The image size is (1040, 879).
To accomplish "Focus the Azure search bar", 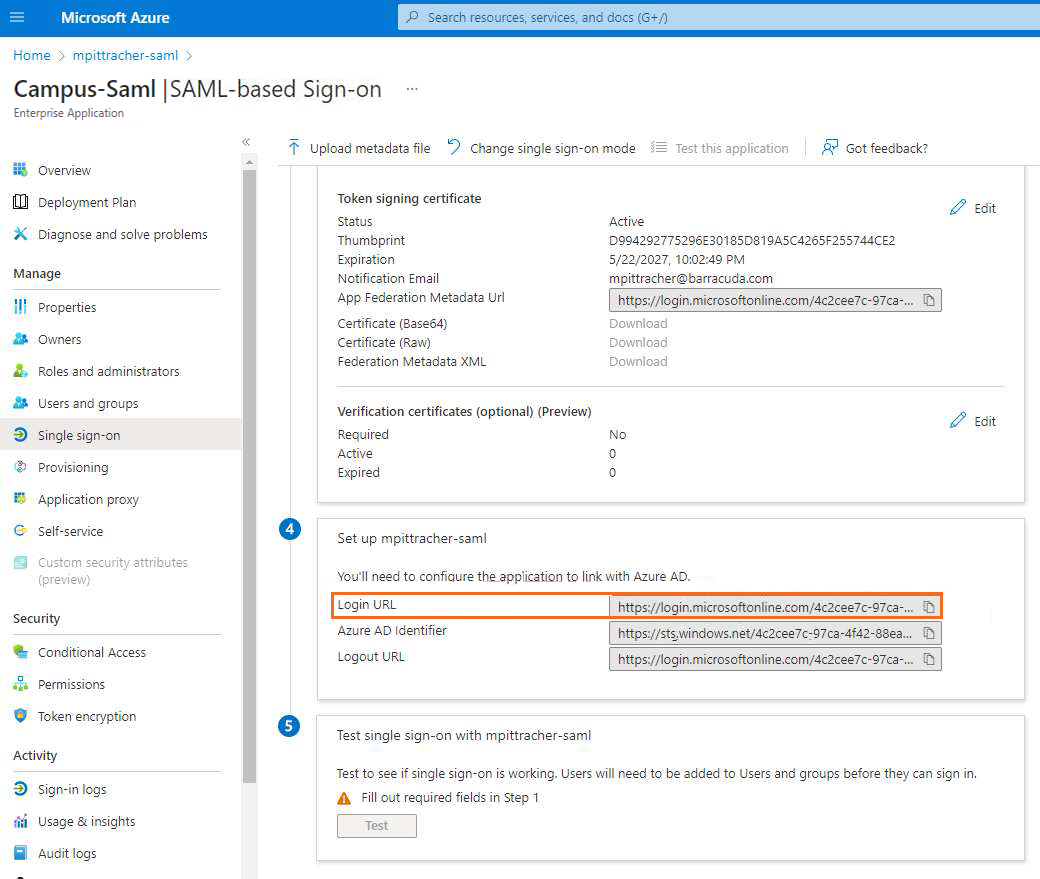I will (718, 17).
